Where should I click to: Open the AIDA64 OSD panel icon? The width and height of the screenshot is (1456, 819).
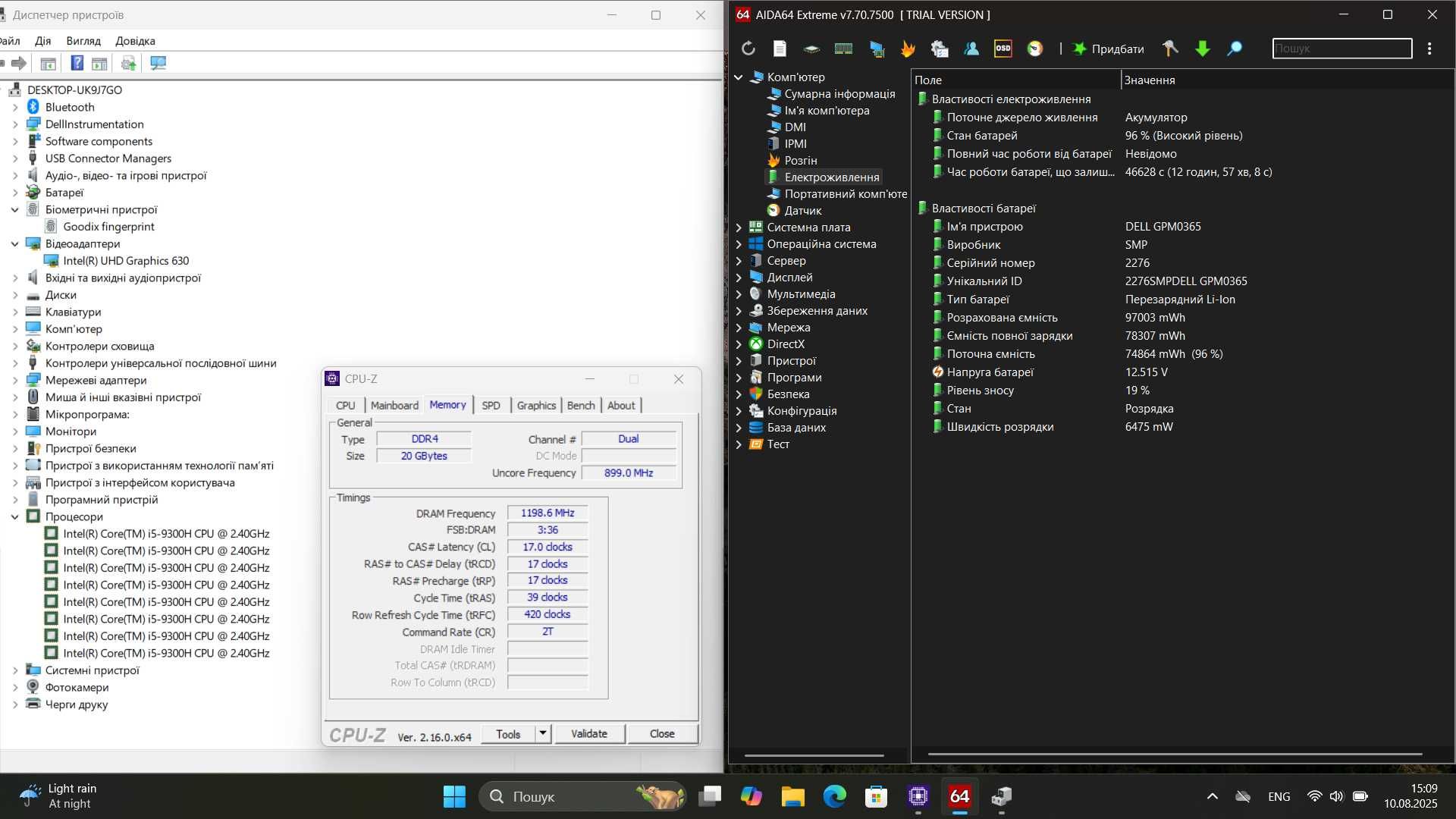(1003, 49)
